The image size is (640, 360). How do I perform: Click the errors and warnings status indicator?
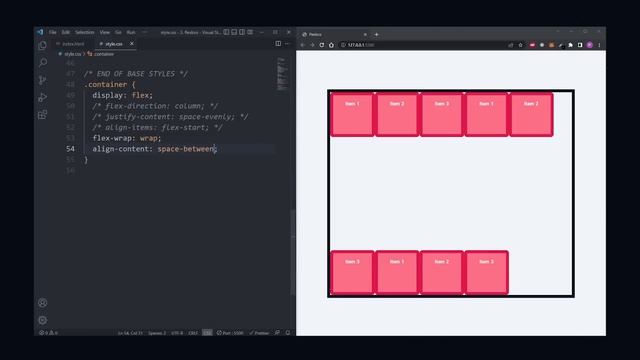coord(48,333)
